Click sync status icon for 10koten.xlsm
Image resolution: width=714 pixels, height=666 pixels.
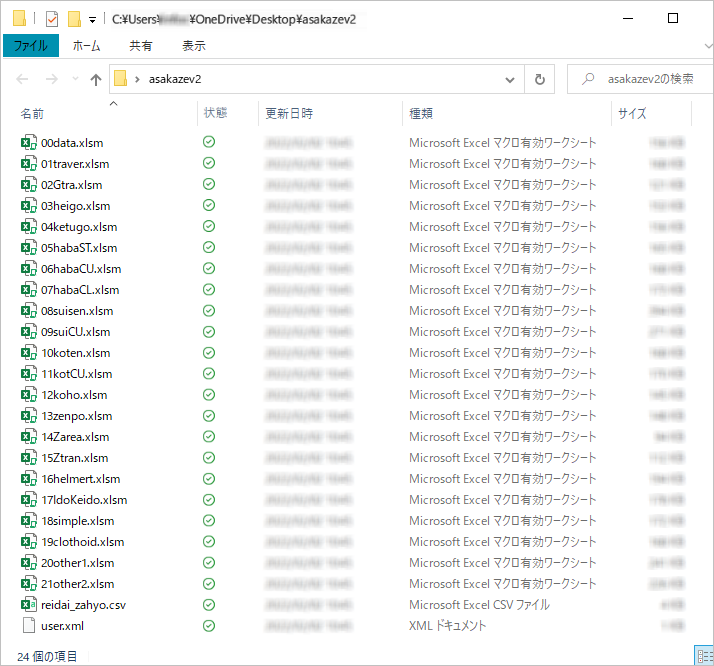(209, 353)
